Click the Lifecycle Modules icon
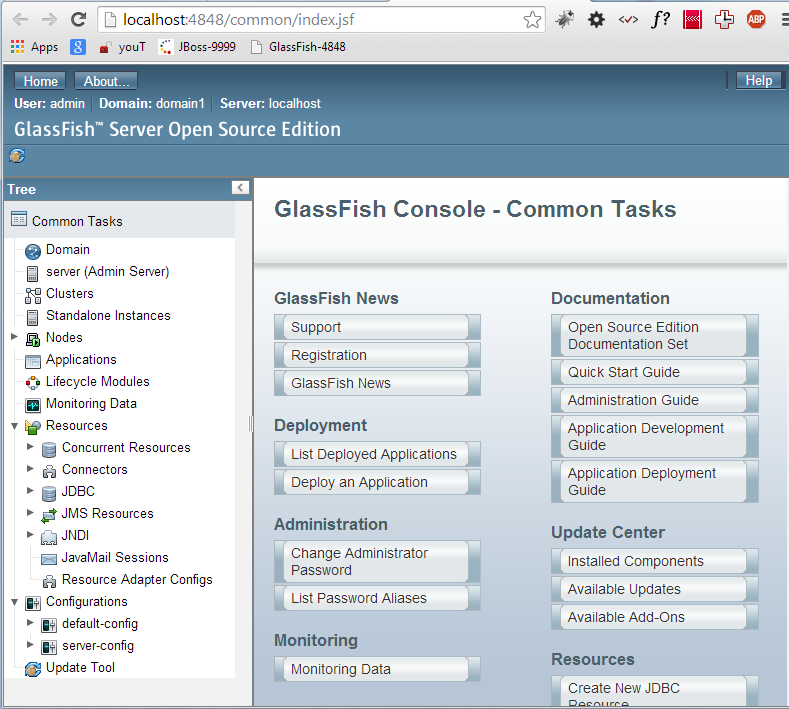Image resolution: width=789 pixels, height=709 pixels. (x=33, y=383)
